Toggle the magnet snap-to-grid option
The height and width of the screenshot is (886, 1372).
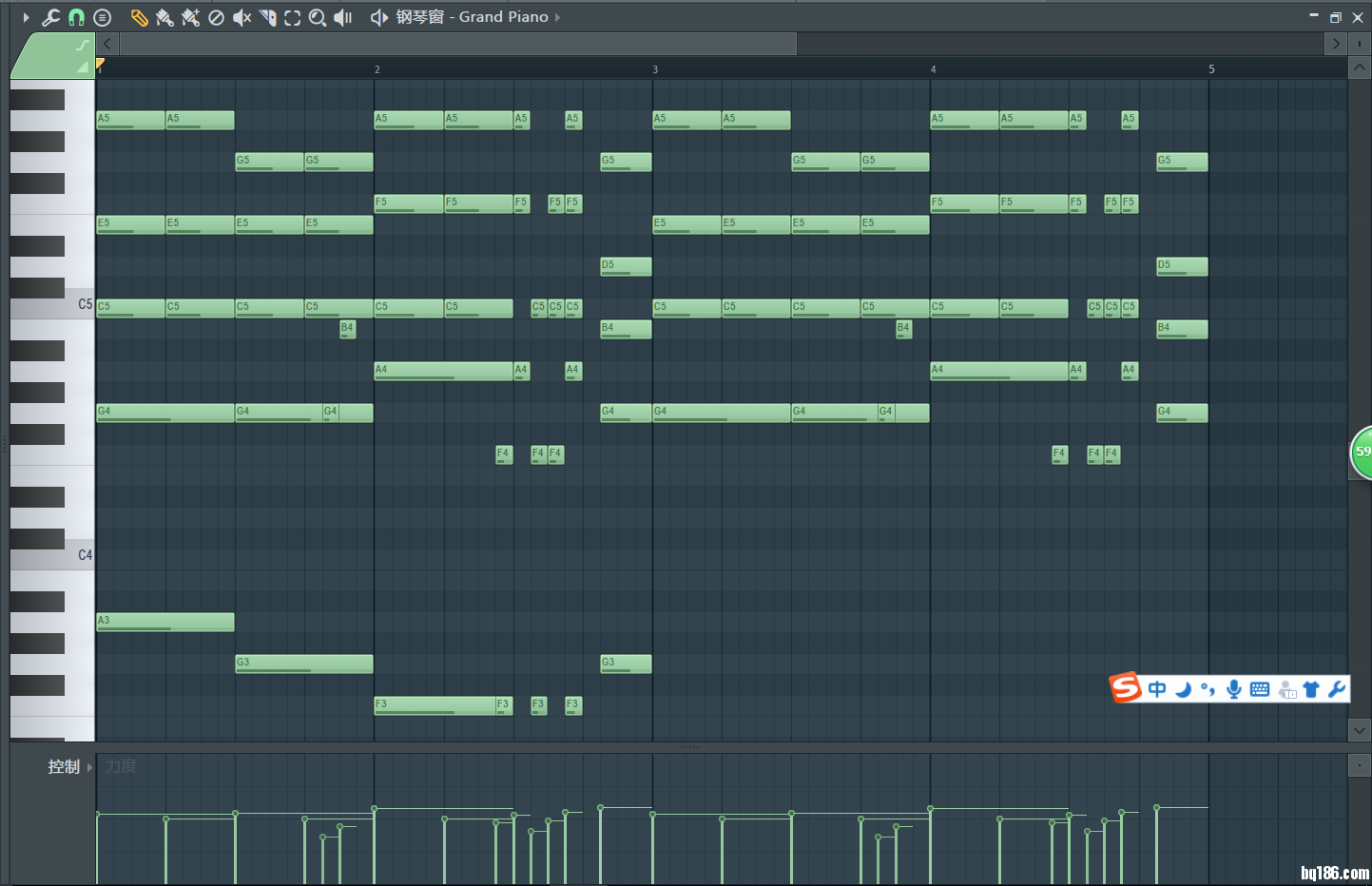click(76, 17)
